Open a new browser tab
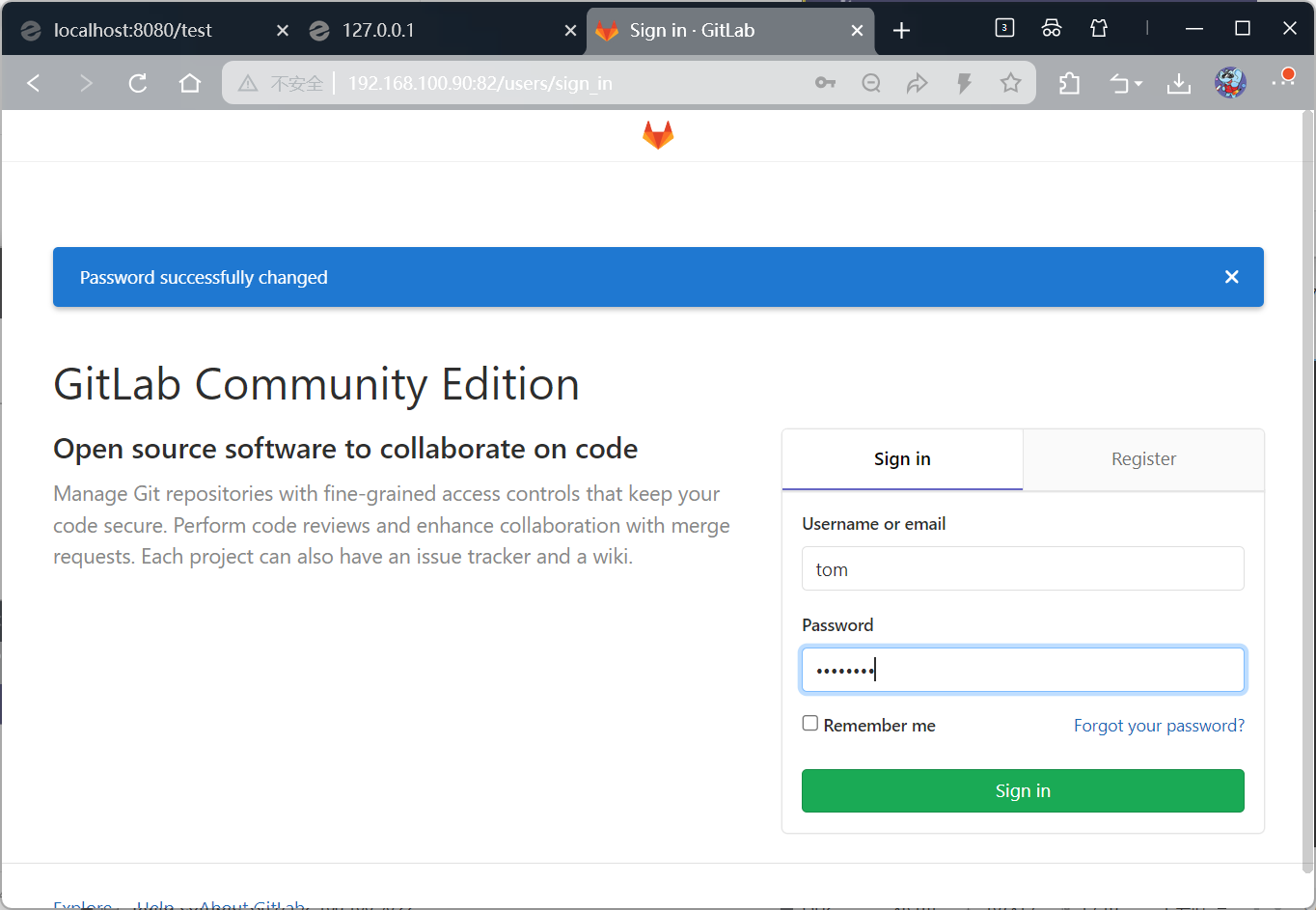 (901, 31)
